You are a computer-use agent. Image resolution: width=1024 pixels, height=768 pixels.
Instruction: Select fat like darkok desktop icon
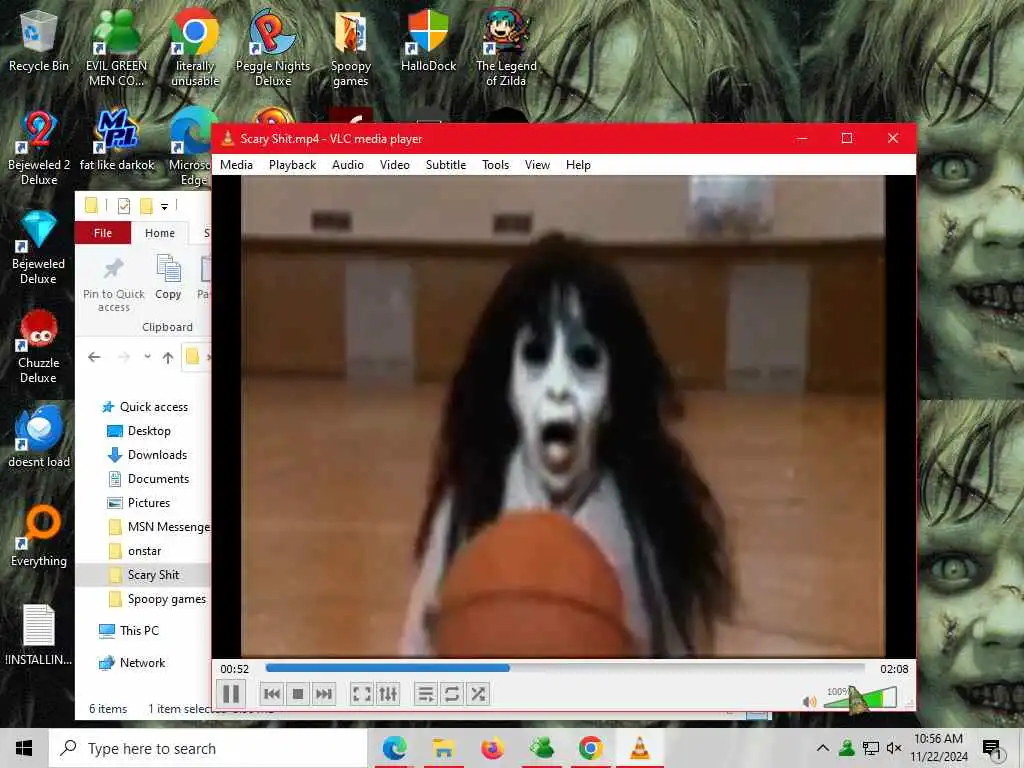pyautogui.click(x=117, y=141)
